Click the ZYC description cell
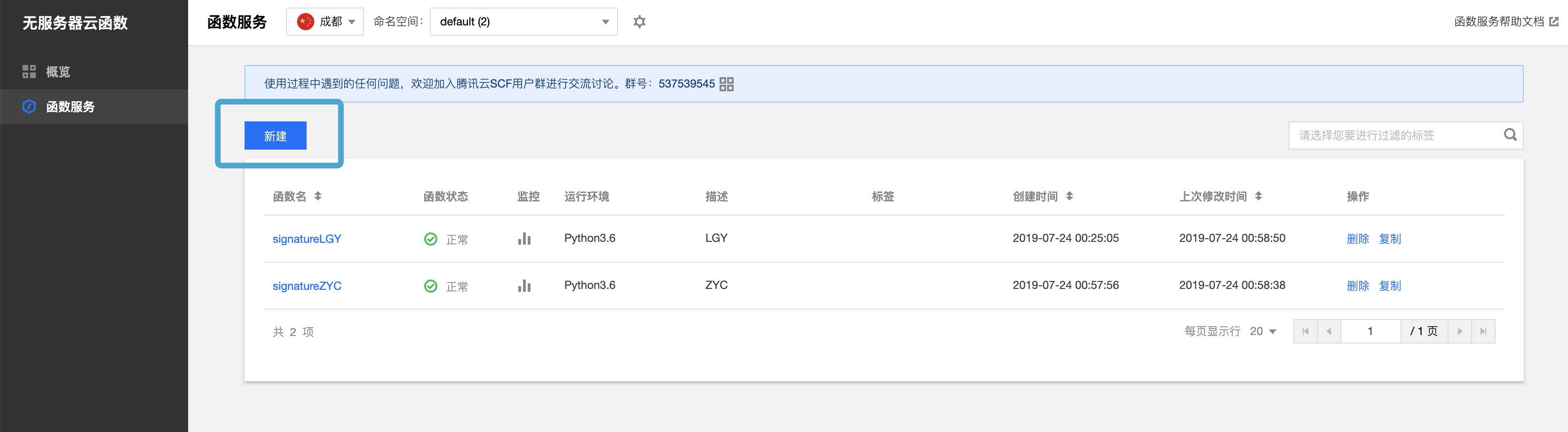 coord(716,285)
